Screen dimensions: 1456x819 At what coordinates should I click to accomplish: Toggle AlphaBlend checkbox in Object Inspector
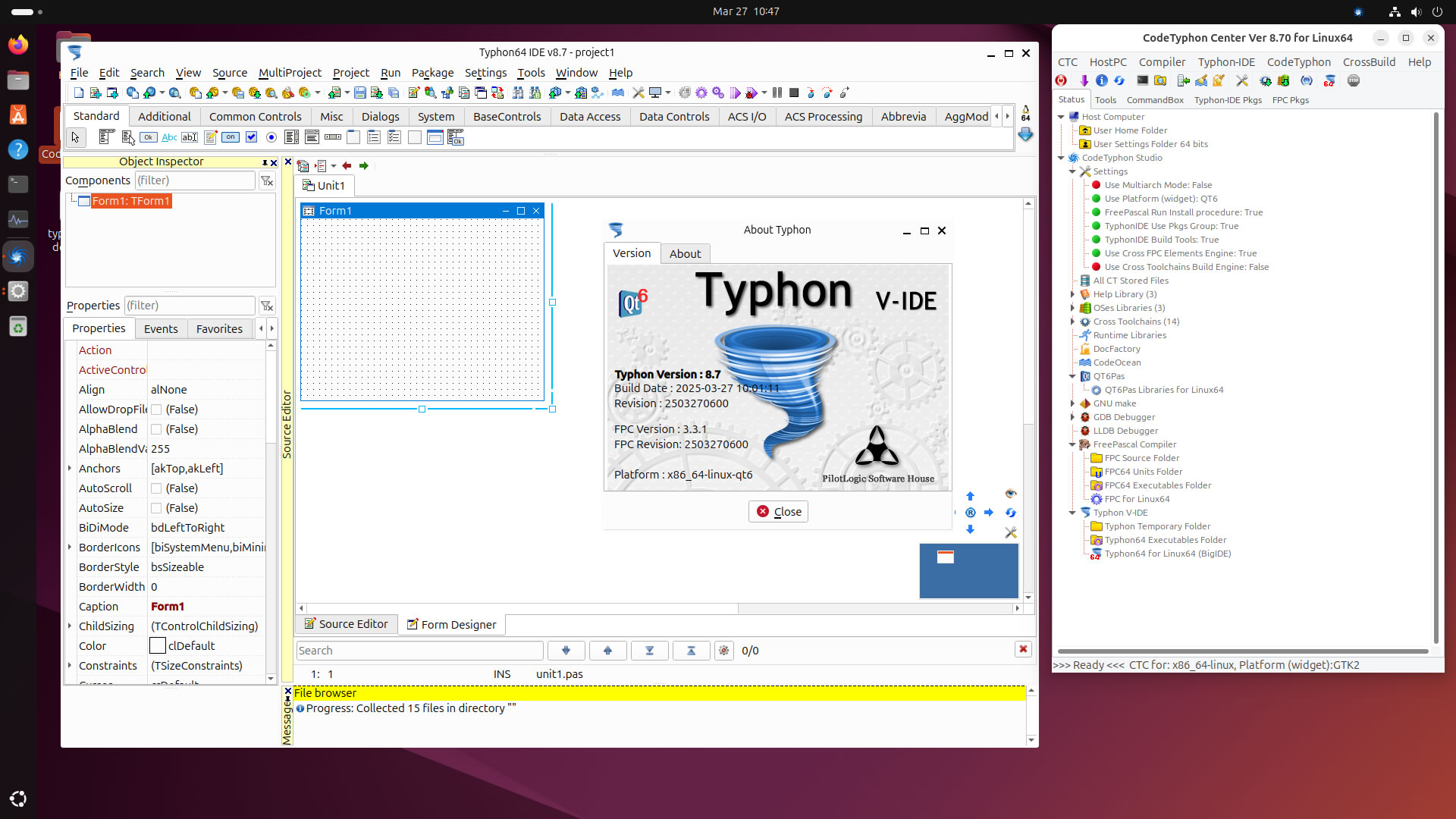[156, 429]
